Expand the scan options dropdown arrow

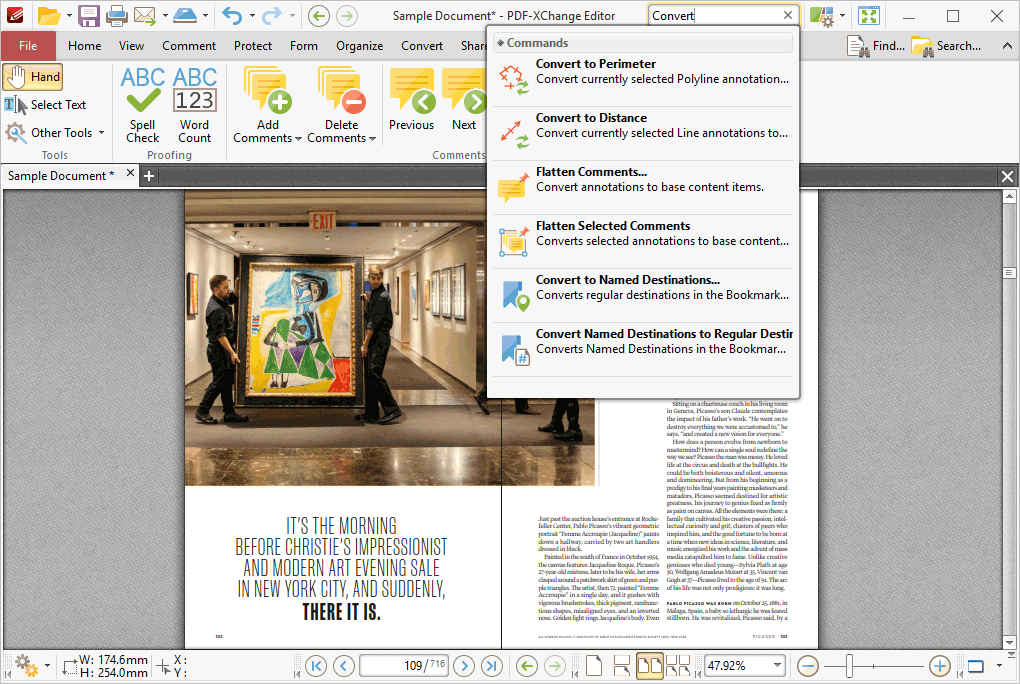205,16
